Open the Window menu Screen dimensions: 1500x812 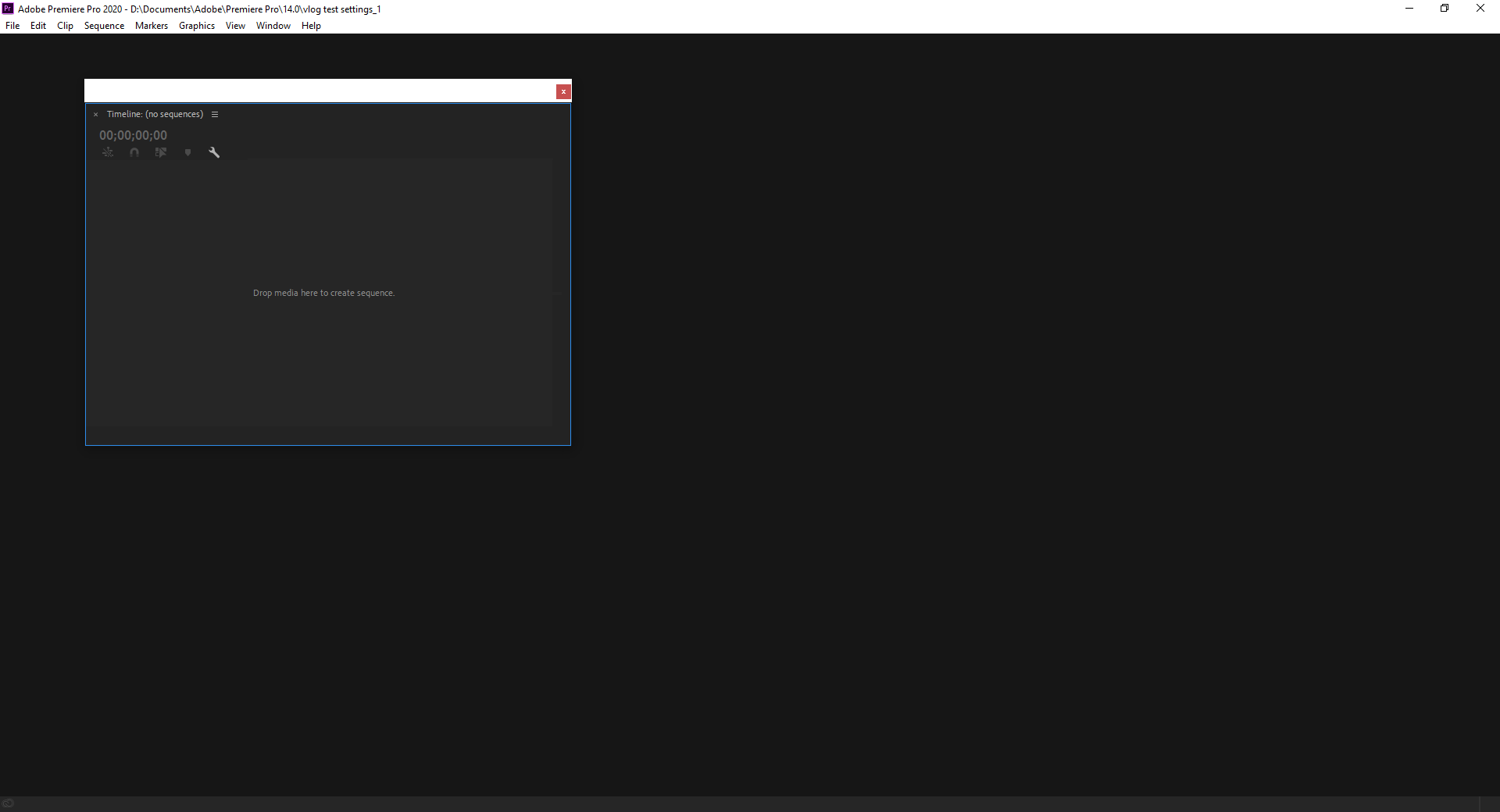click(273, 26)
